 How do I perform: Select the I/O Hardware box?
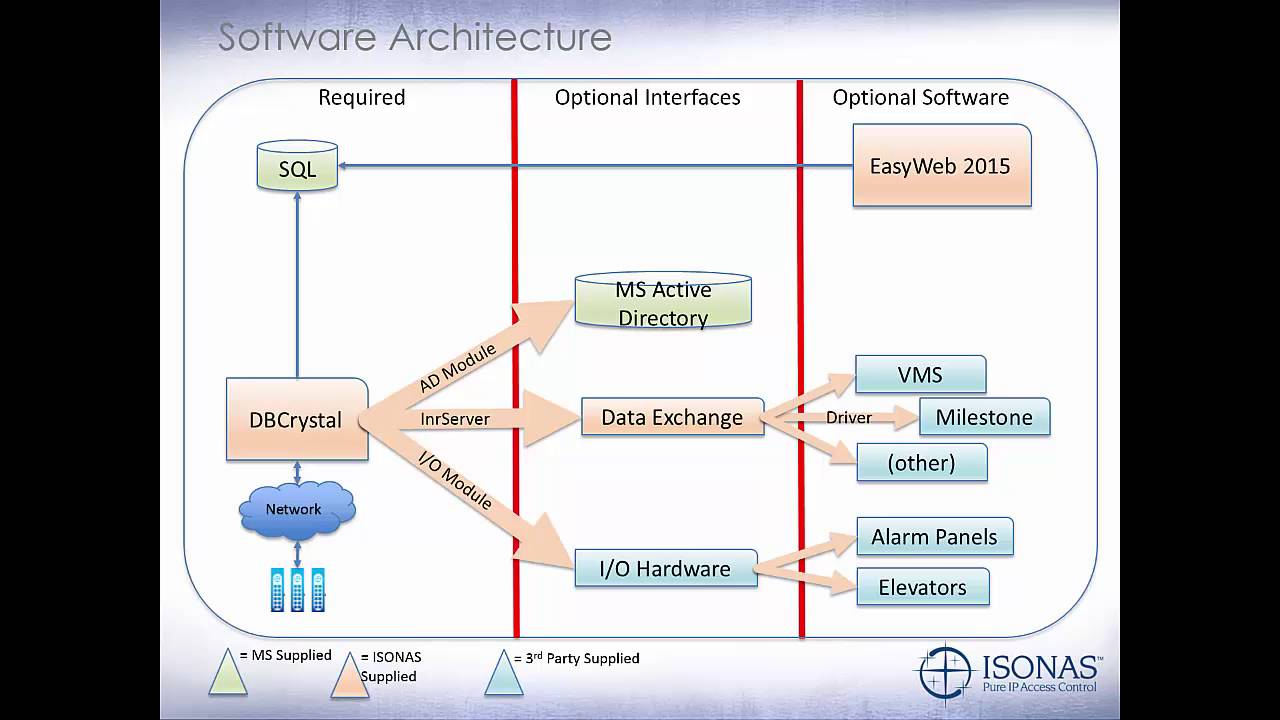coord(665,568)
